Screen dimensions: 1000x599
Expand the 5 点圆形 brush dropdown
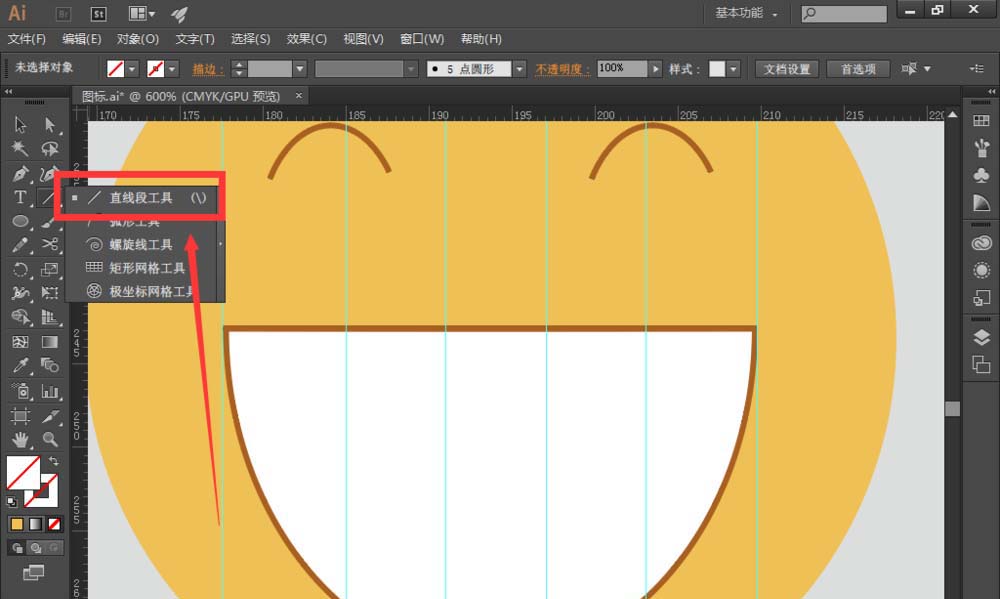pos(520,69)
